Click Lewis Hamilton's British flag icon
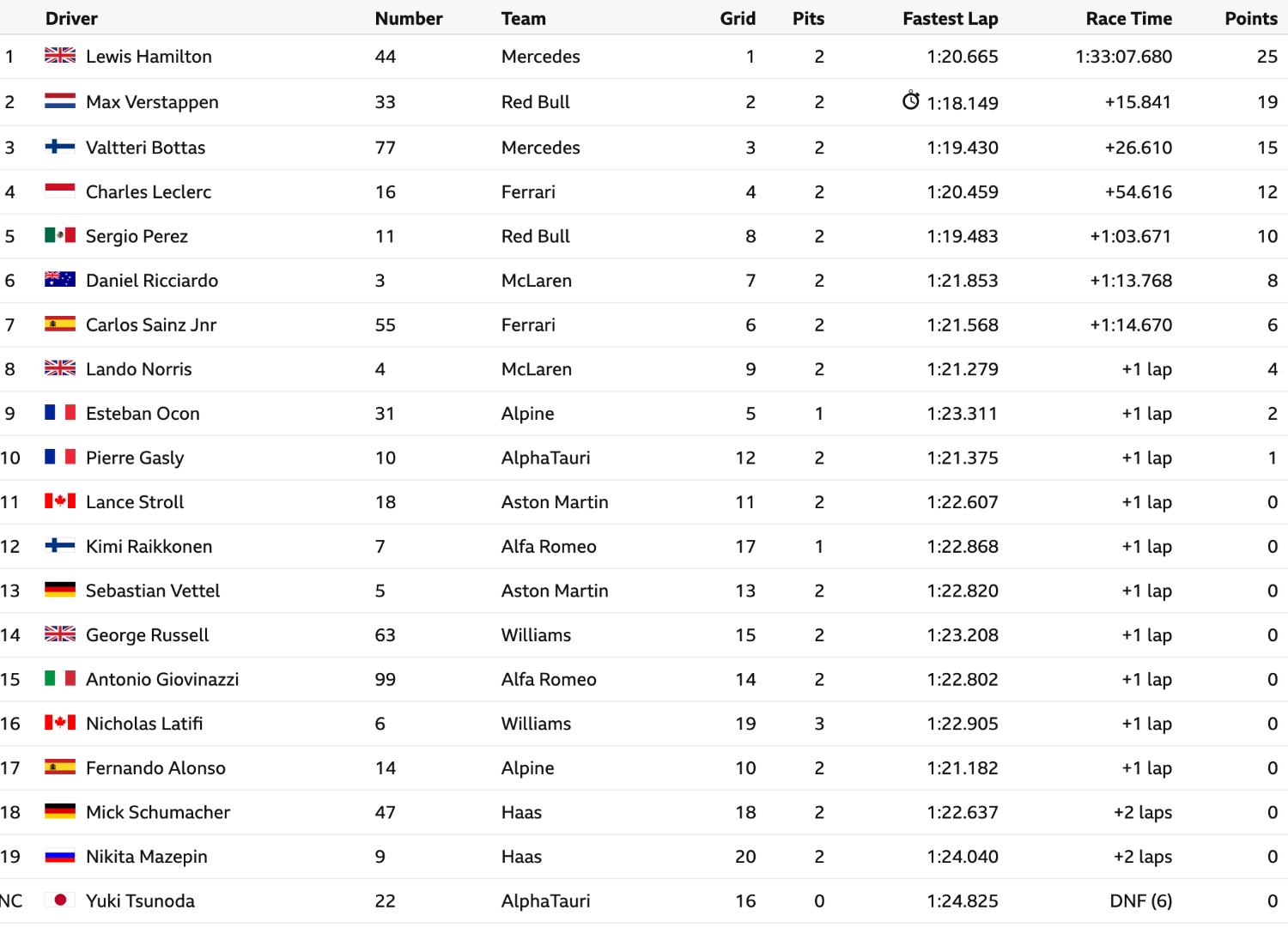 point(60,56)
